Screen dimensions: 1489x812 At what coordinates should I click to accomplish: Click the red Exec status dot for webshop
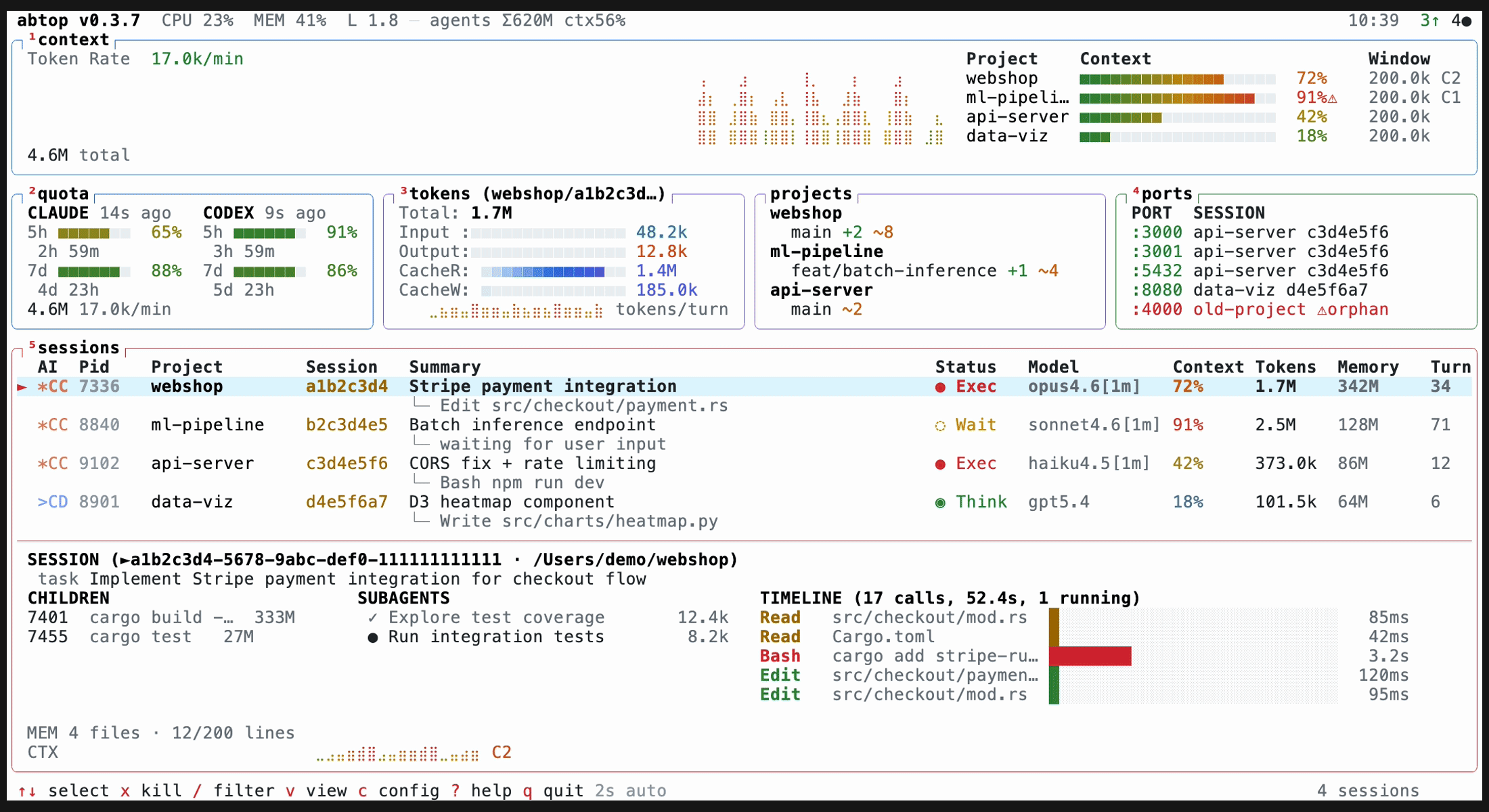tap(940, 387)
